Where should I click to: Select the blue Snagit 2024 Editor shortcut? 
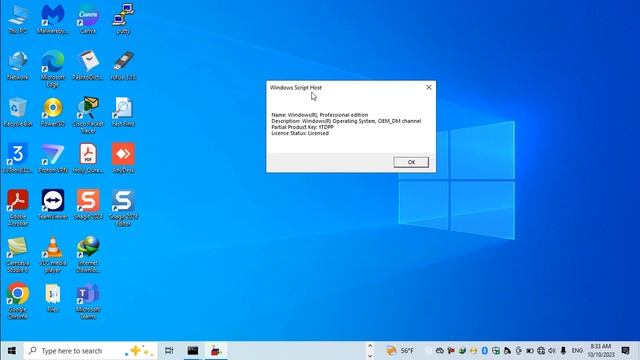pyautogui.click(x=123, y=208)
